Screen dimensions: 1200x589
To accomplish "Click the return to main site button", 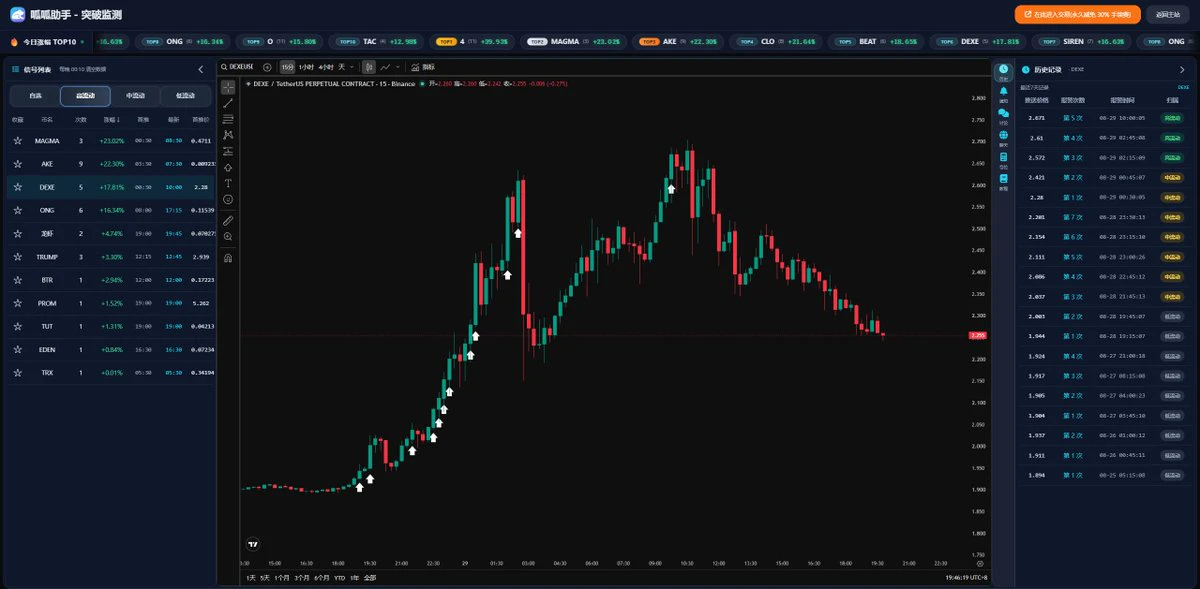I will (x=1168, y=14).
